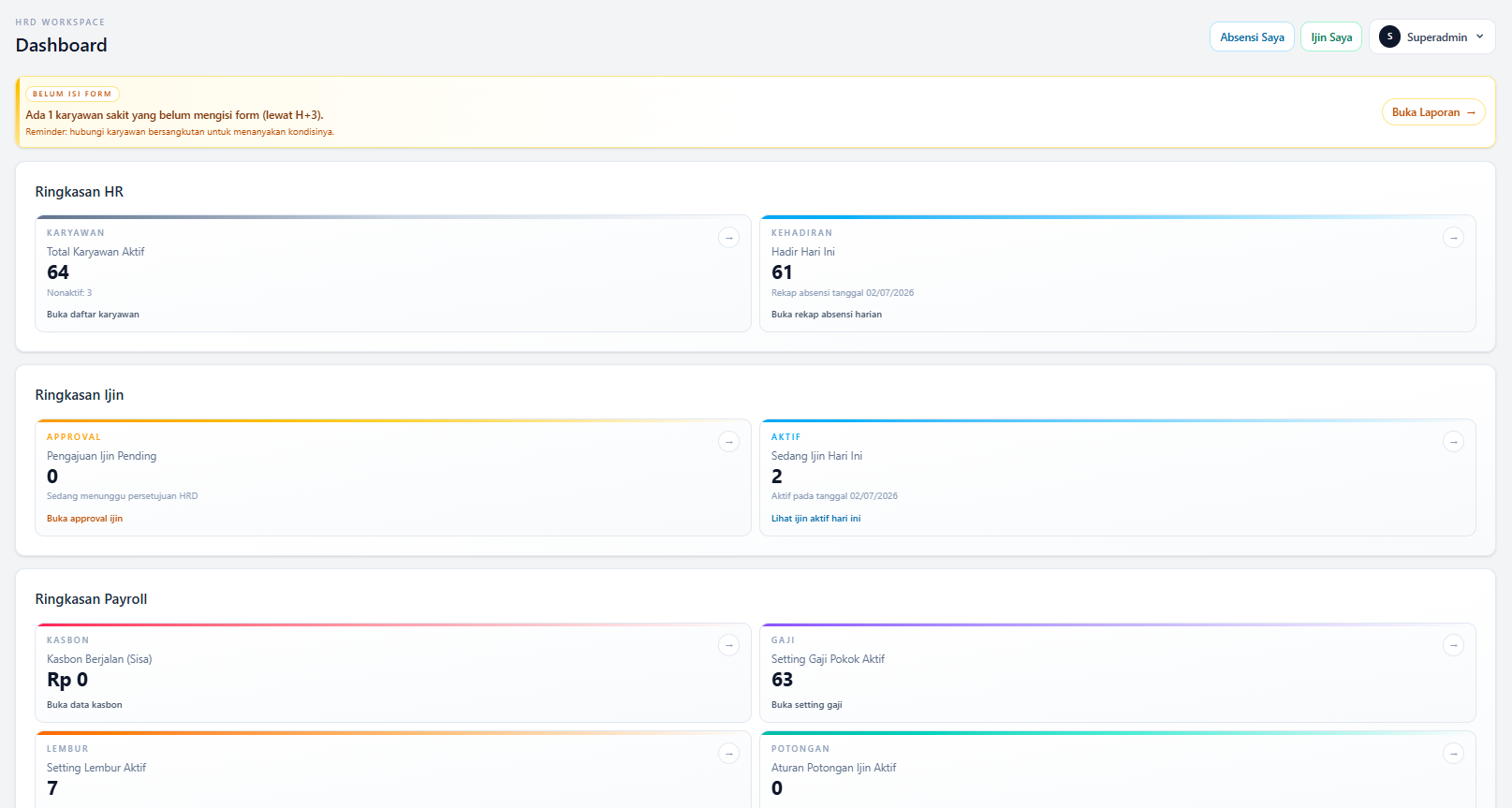Open Buka setting gaji link

(x=806, y=705)
